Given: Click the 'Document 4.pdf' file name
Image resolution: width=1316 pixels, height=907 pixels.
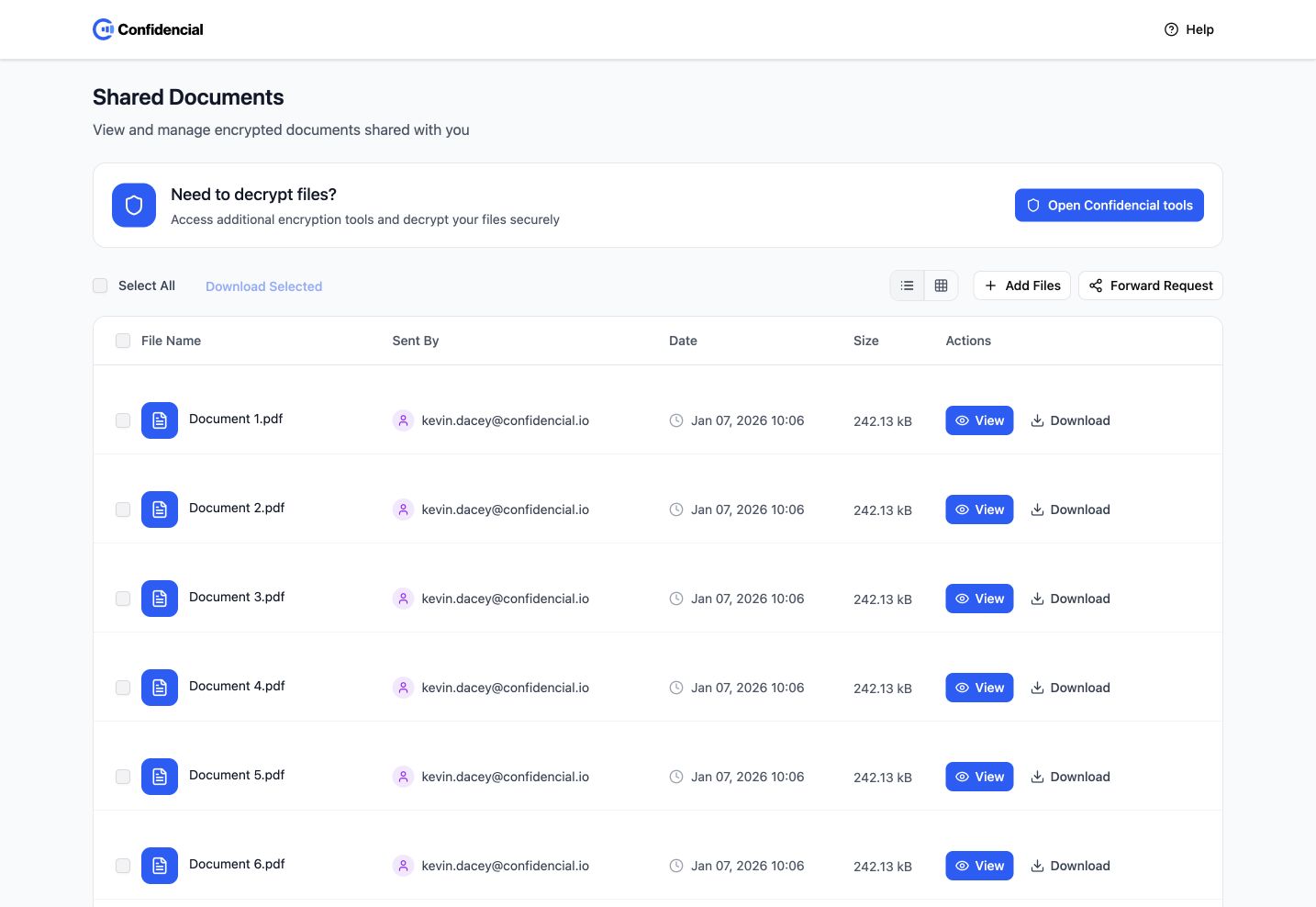Looking at the screenshot, I should (237, 686).
